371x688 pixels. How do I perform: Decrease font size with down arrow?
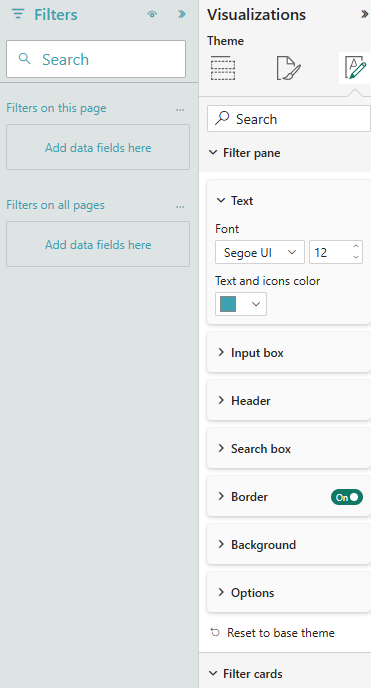pyautogui.click(x=356, y=258)
